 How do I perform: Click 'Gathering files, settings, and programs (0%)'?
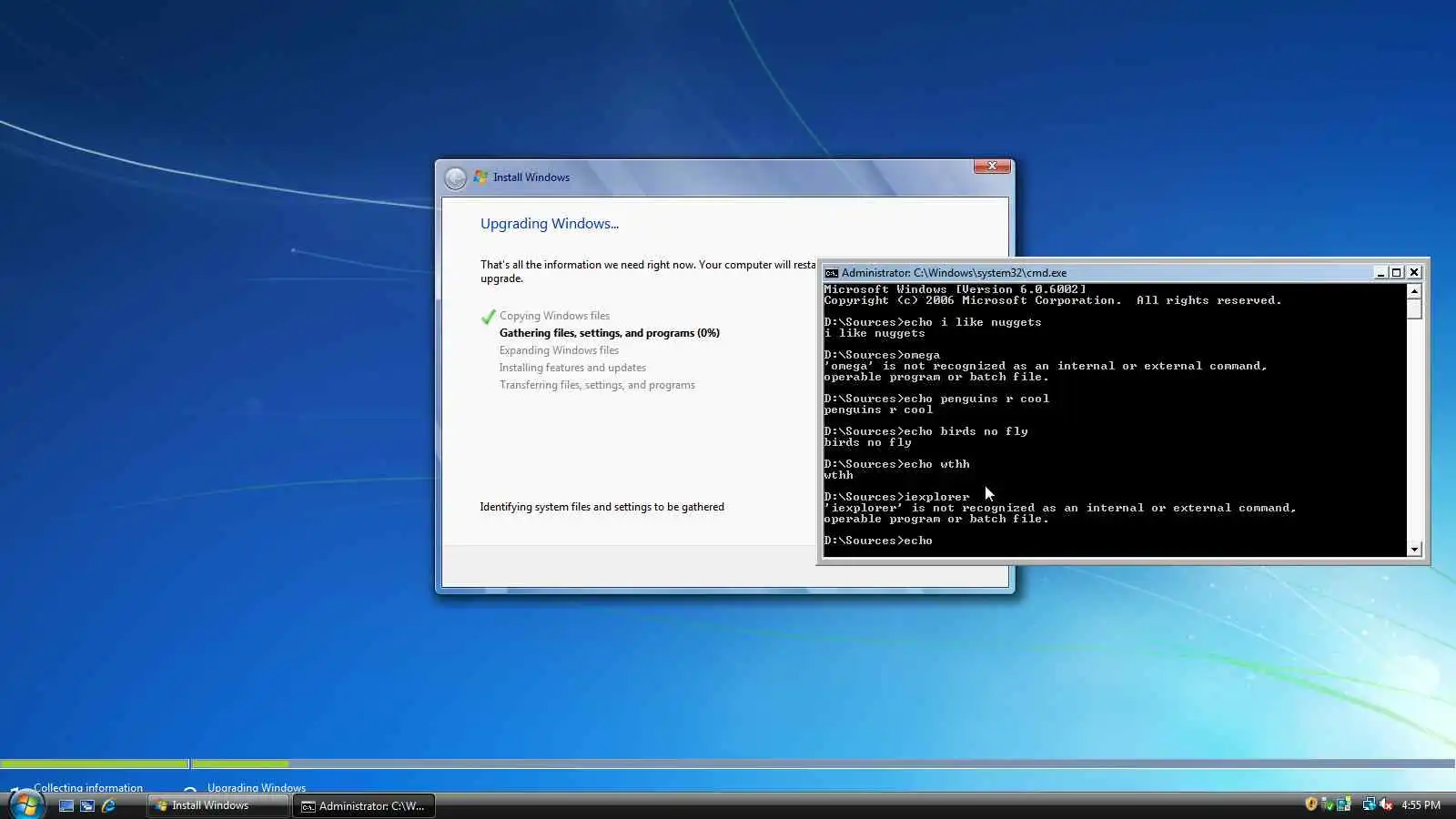tap(610, 333)
